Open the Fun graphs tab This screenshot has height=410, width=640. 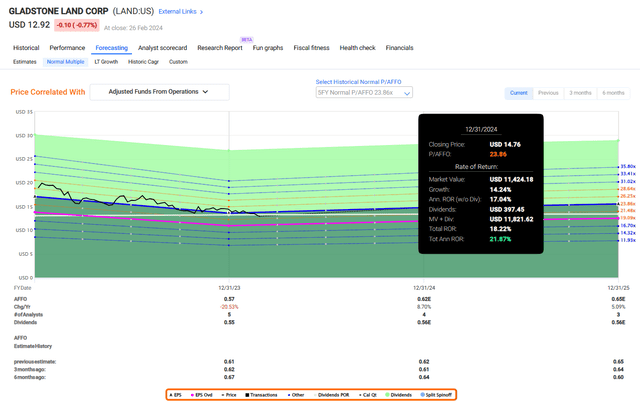(x=268, y=48)
